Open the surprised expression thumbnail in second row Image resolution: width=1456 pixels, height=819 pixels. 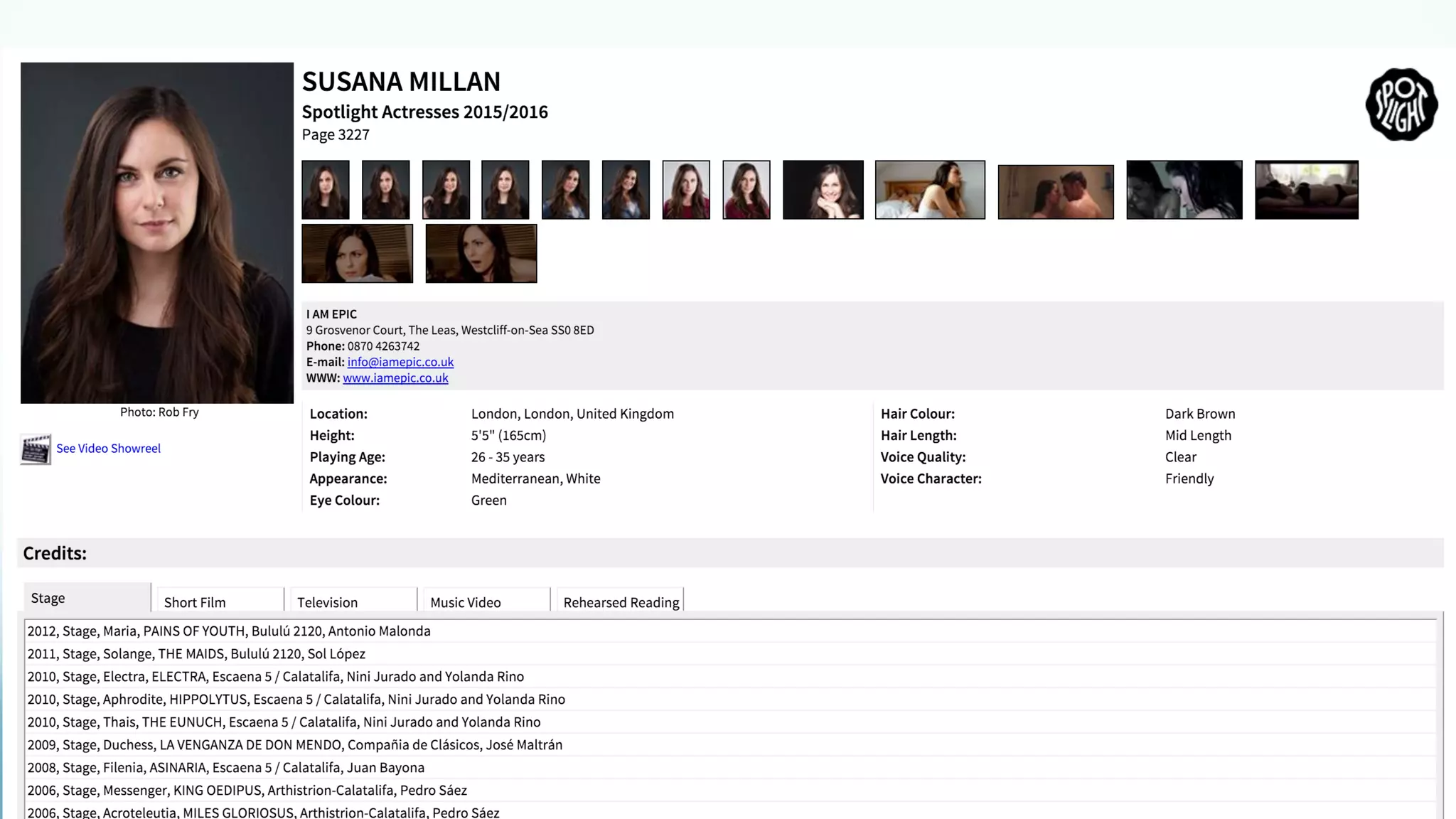pyautogui.click(x=481, y=254)
